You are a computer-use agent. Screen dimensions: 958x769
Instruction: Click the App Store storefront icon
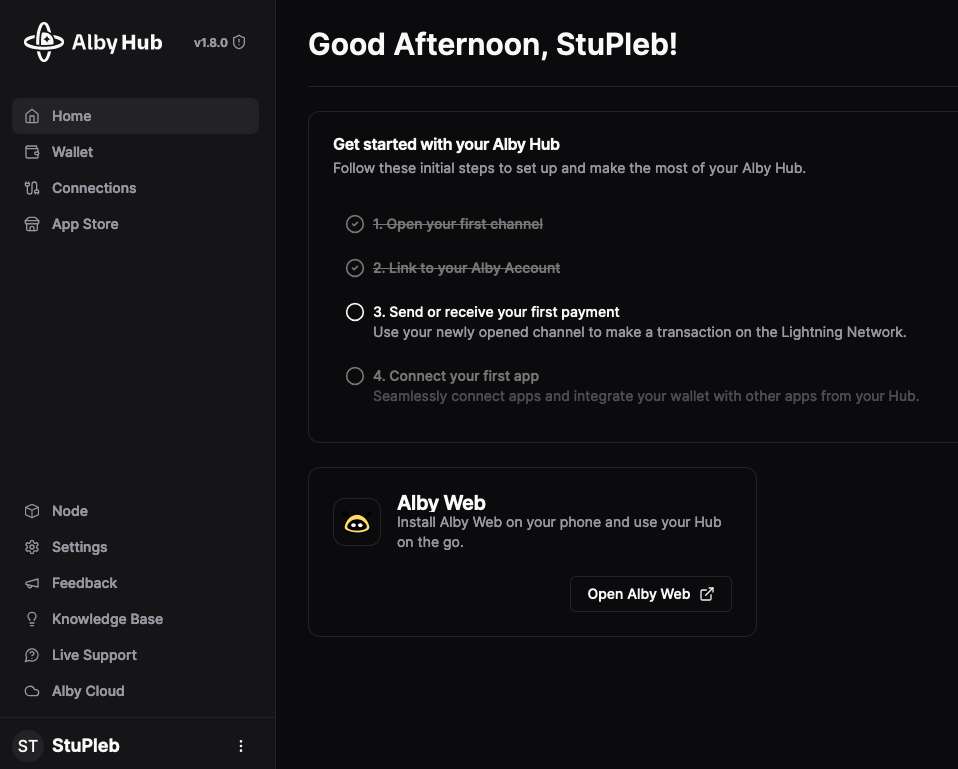32,224
